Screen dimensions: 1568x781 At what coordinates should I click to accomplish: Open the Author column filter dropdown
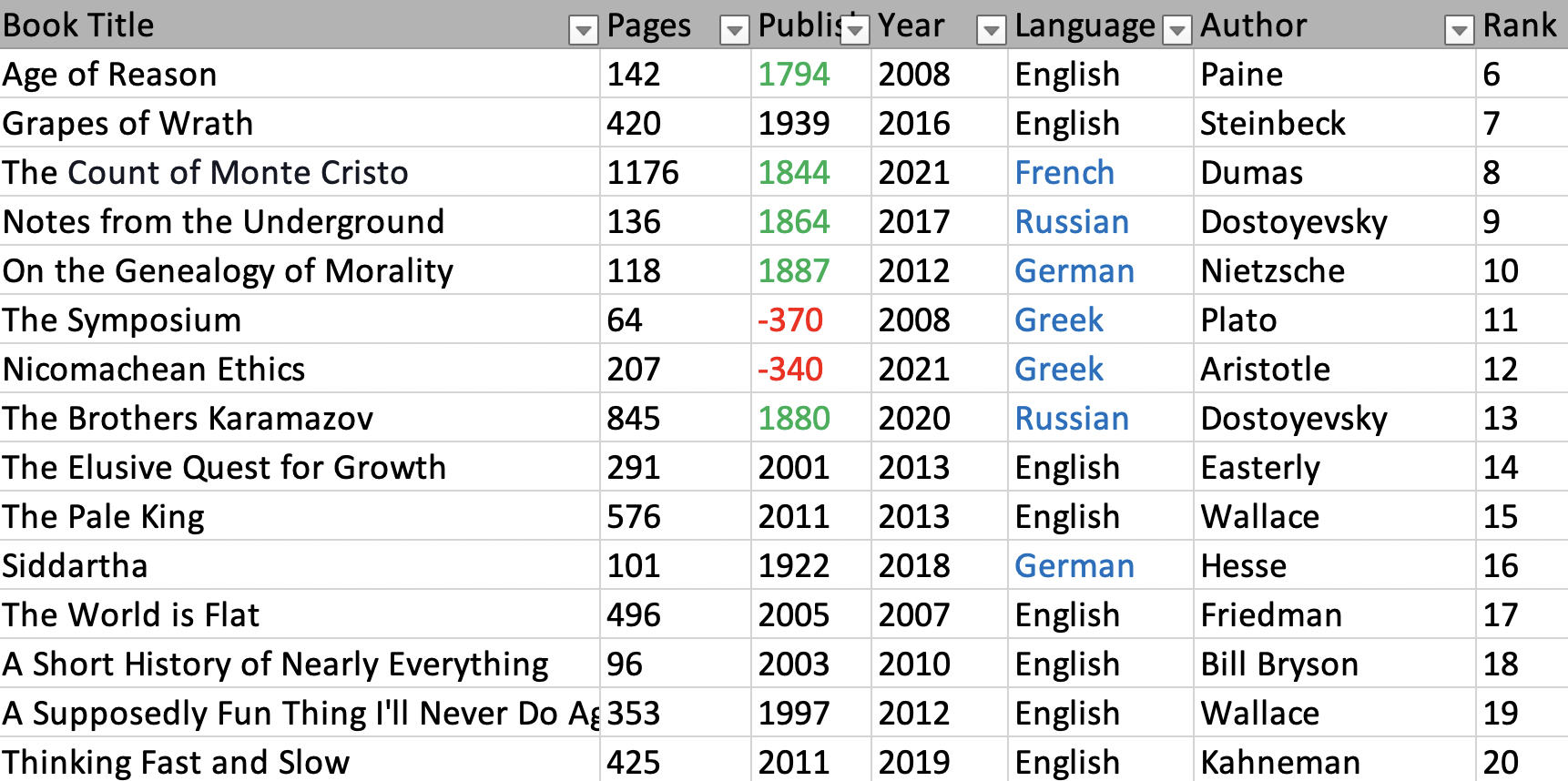[x=1459, y=31]
